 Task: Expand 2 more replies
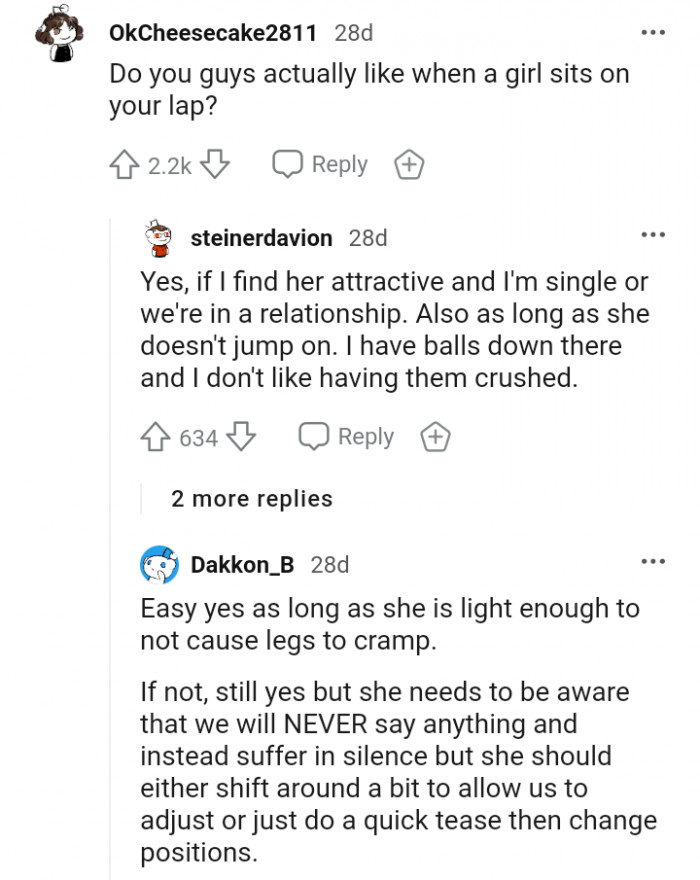pos(252,498)
